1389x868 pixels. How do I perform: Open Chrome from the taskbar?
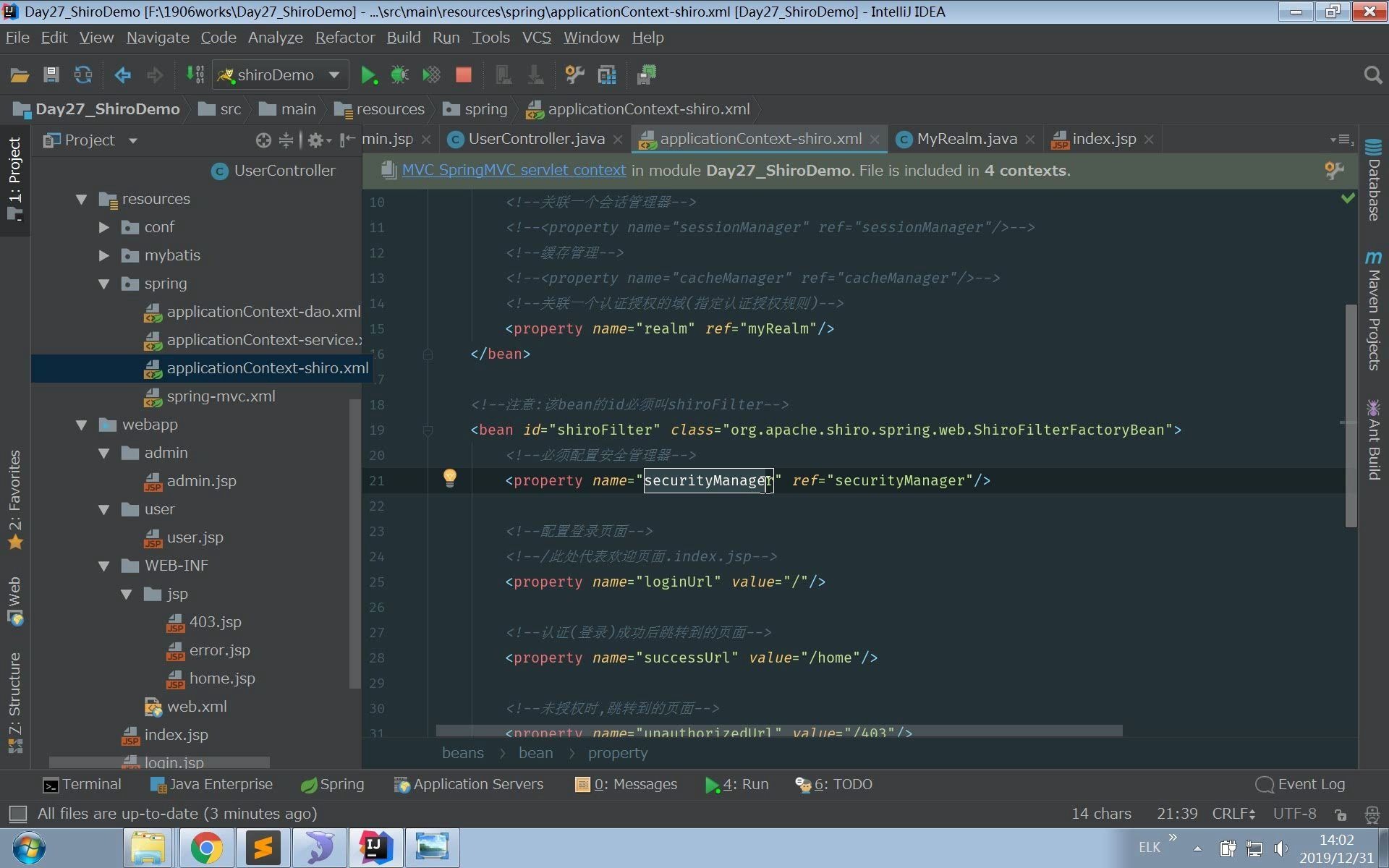206,848
